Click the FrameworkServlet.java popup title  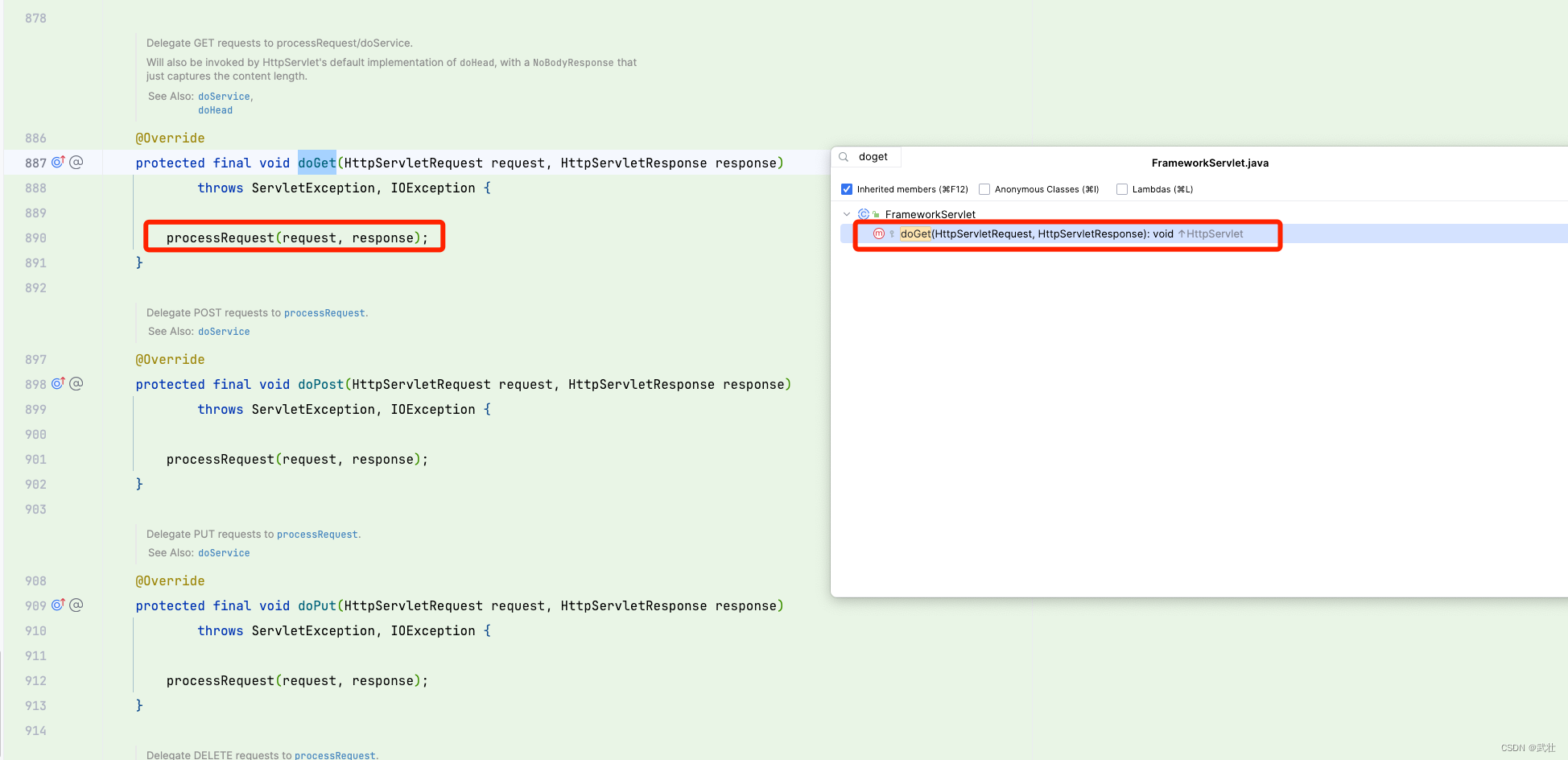pyautogui.click(x=1210, y=163)
